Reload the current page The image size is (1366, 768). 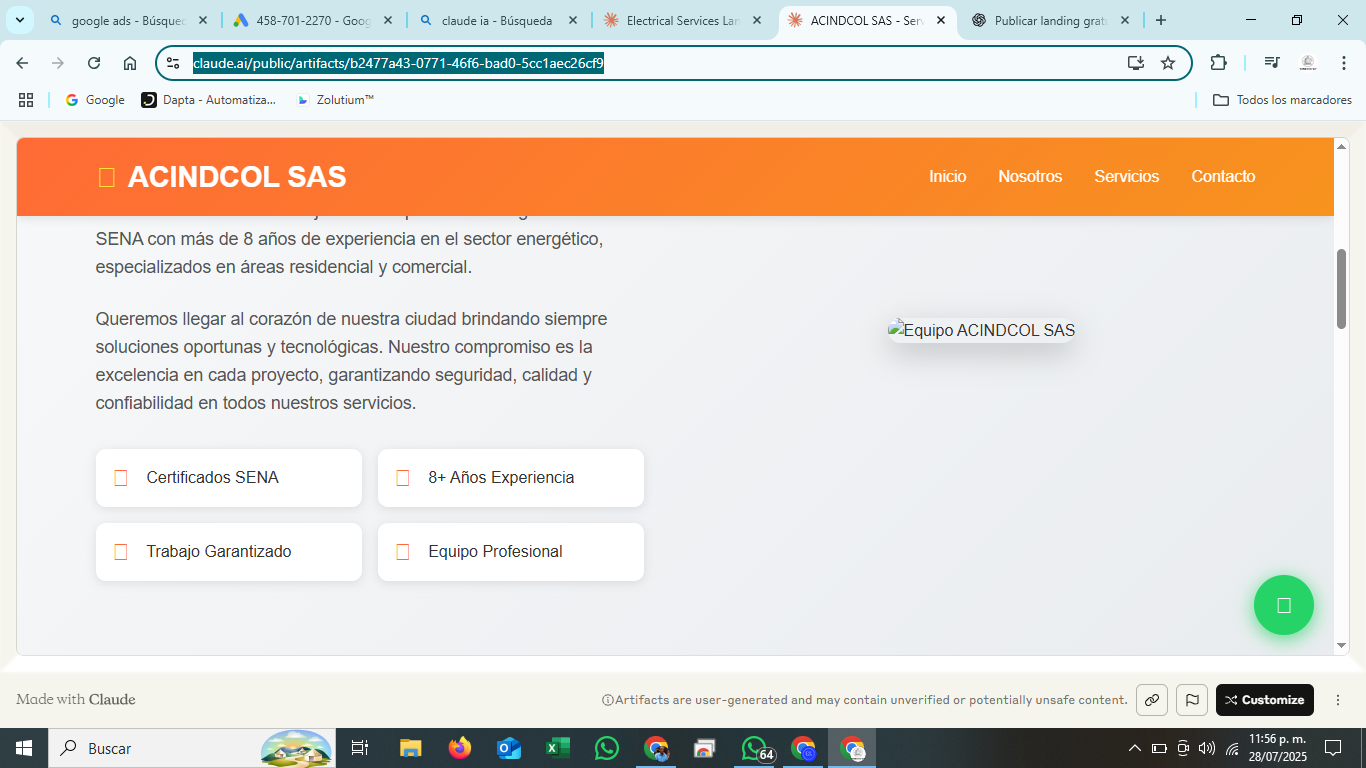coord(94,63)
